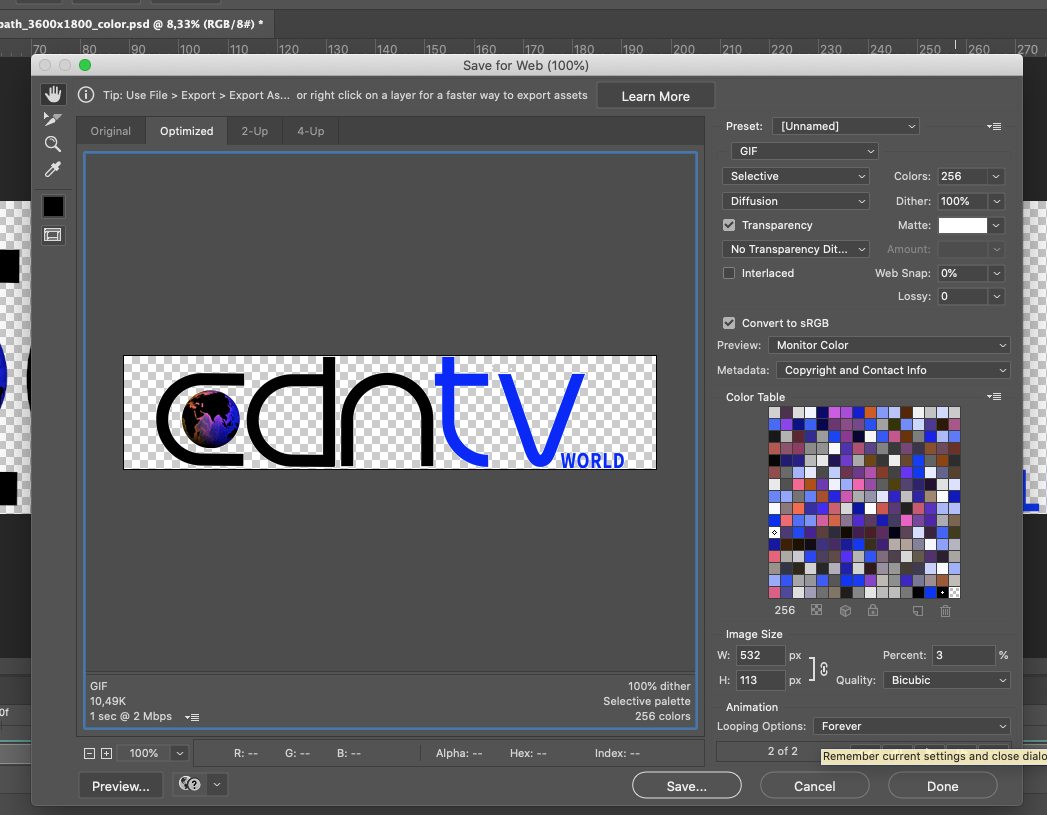Click the zoom out minus icon
Screen dimensions: 1047x815
89,753
